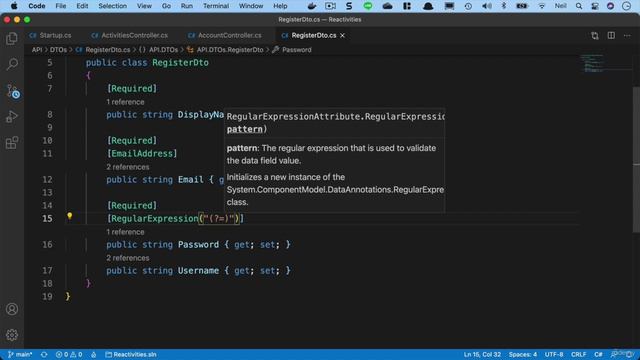
Task: Change file encoding via UTF-8
Action: tap(554, 354)
